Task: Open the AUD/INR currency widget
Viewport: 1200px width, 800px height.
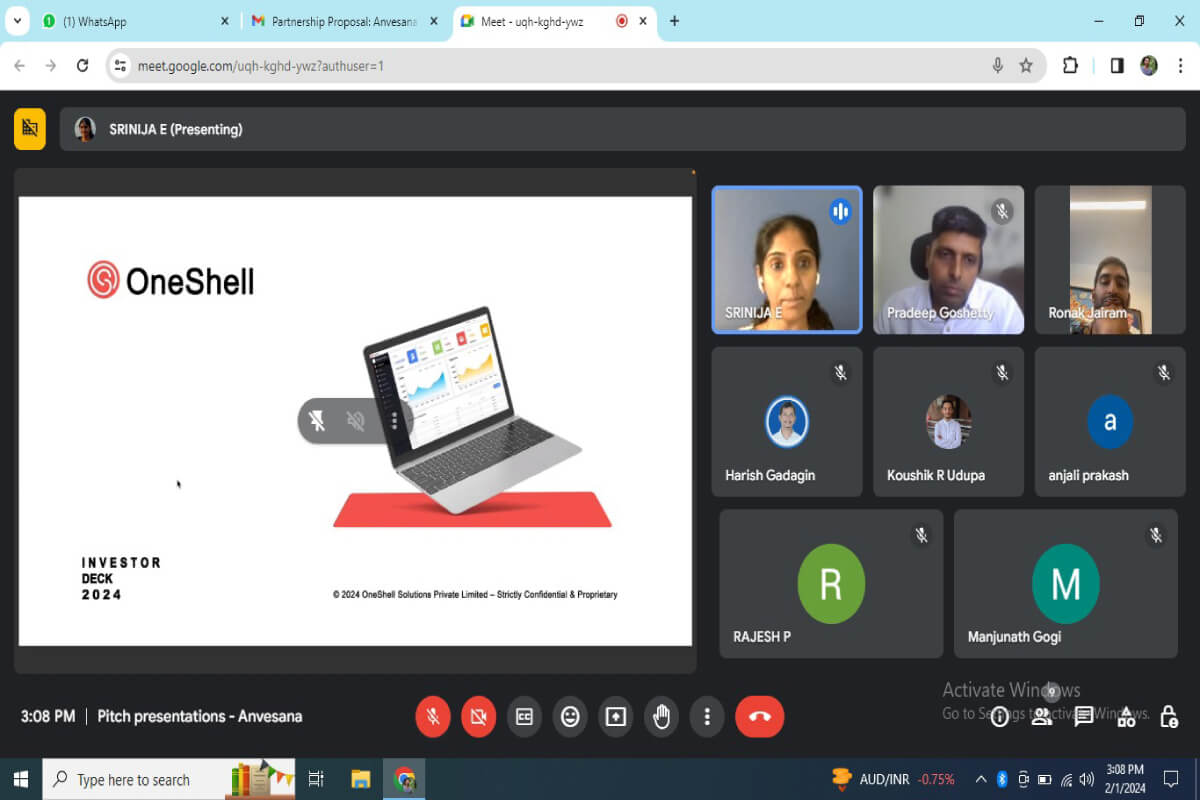Action: point(893,779)
